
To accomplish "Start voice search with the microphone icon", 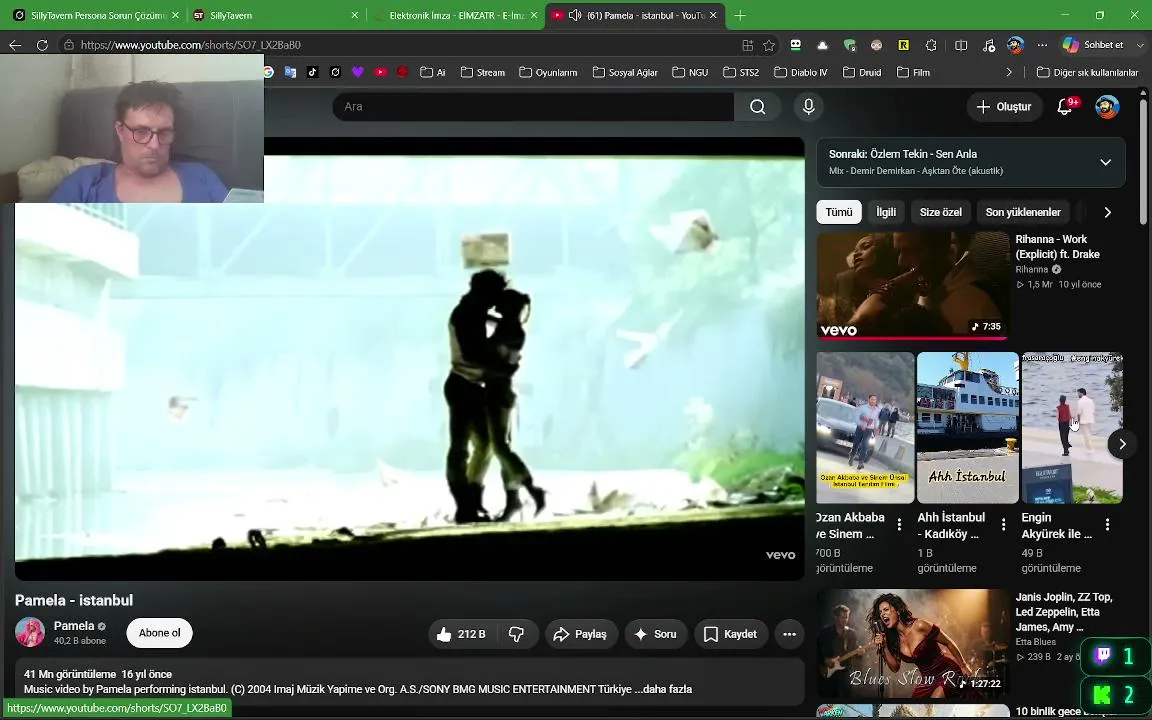I will (808, 107).
